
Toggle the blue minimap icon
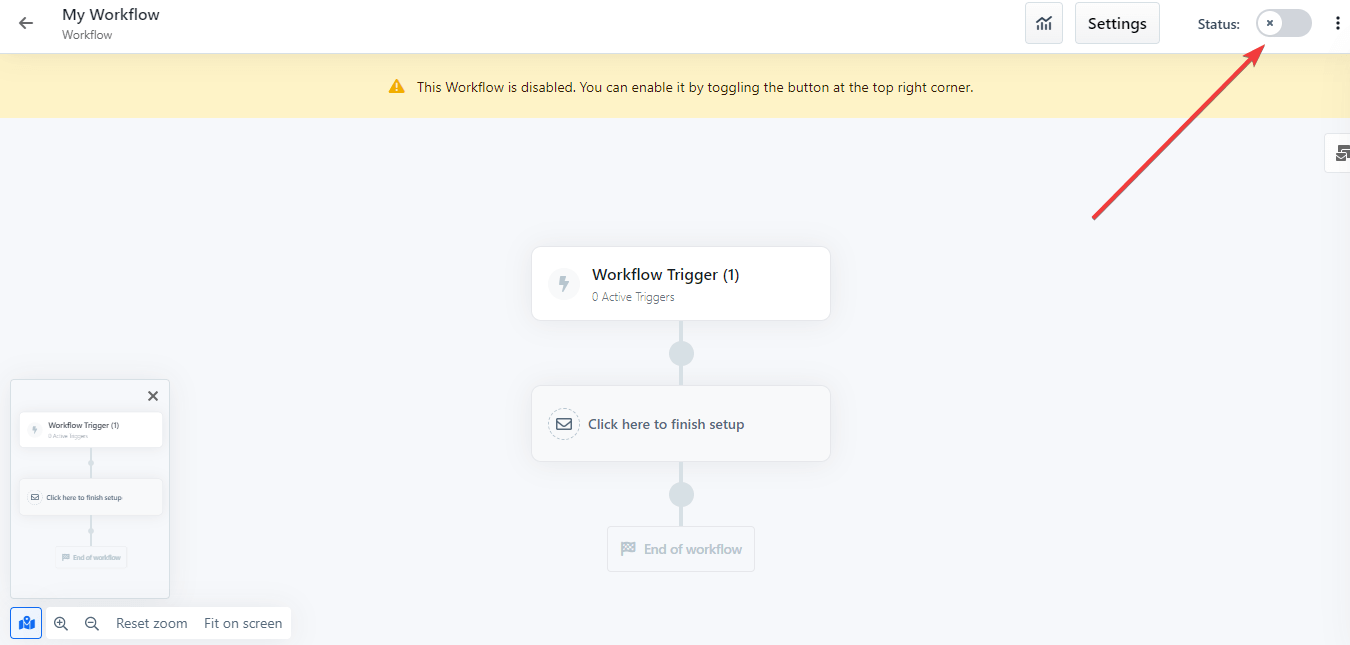pos(25,623)
